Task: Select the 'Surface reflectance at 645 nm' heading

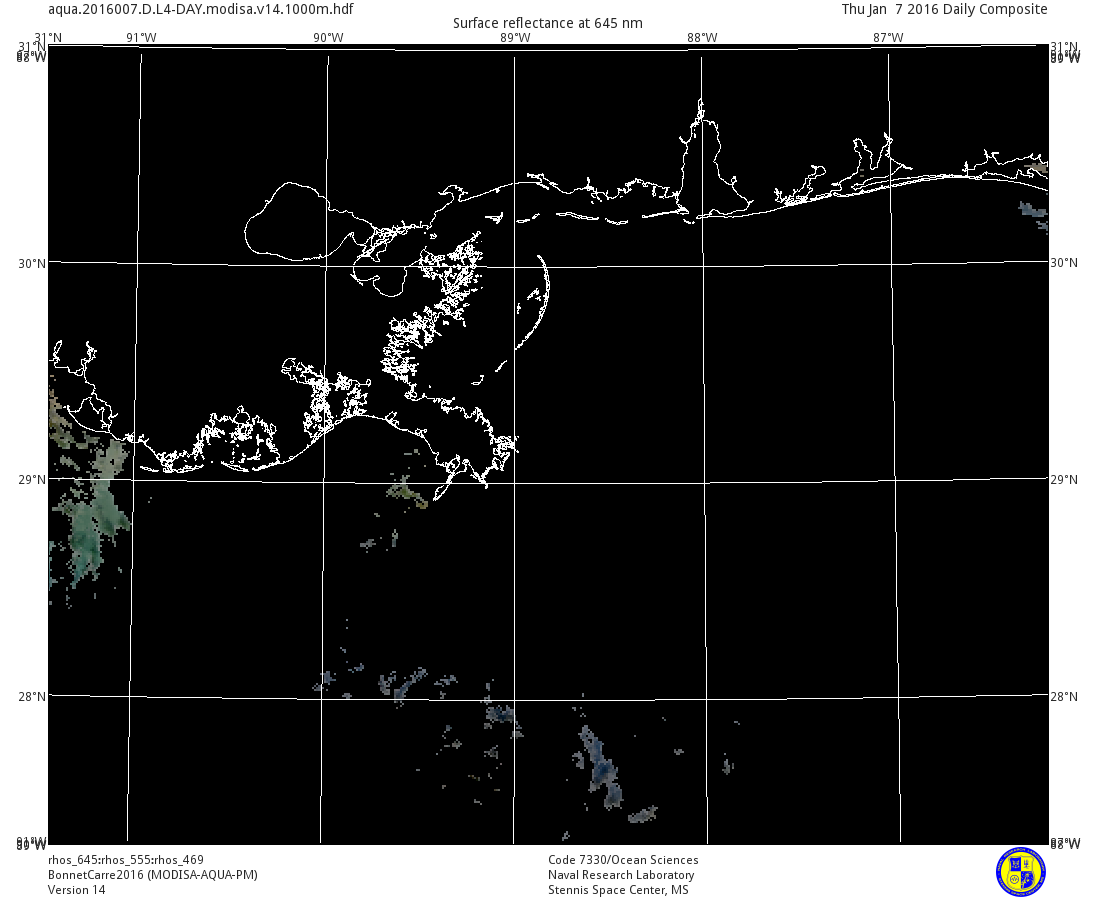Action: click(548, 23)
